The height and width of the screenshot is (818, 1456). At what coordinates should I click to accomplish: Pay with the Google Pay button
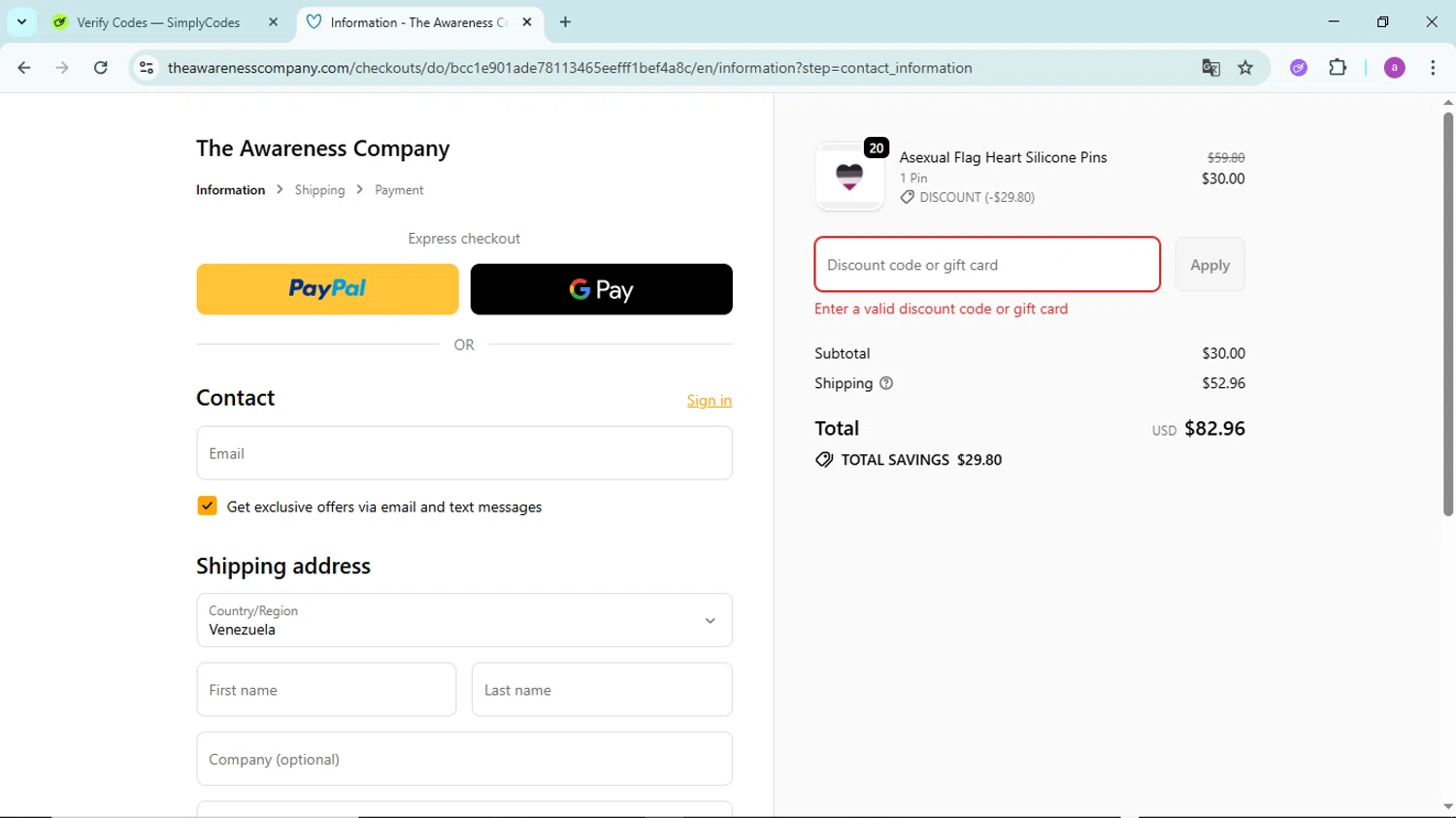(x=601, y=289)
